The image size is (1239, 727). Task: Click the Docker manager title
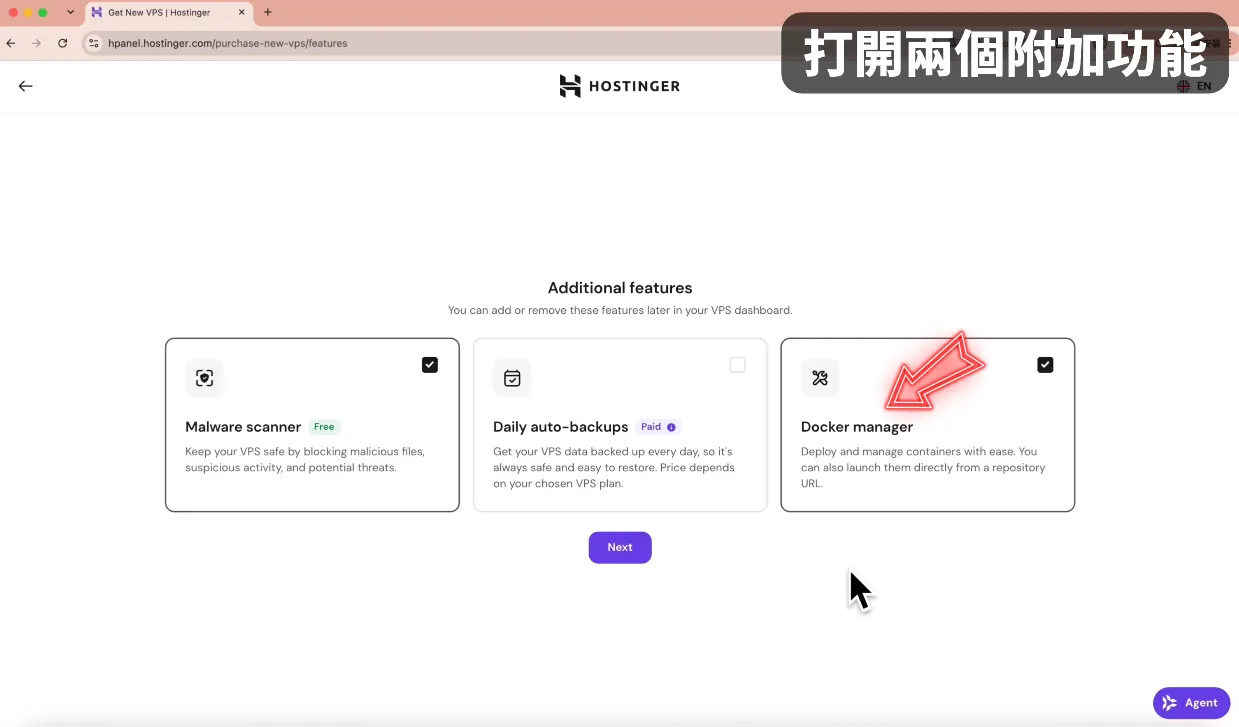point(857,427)
